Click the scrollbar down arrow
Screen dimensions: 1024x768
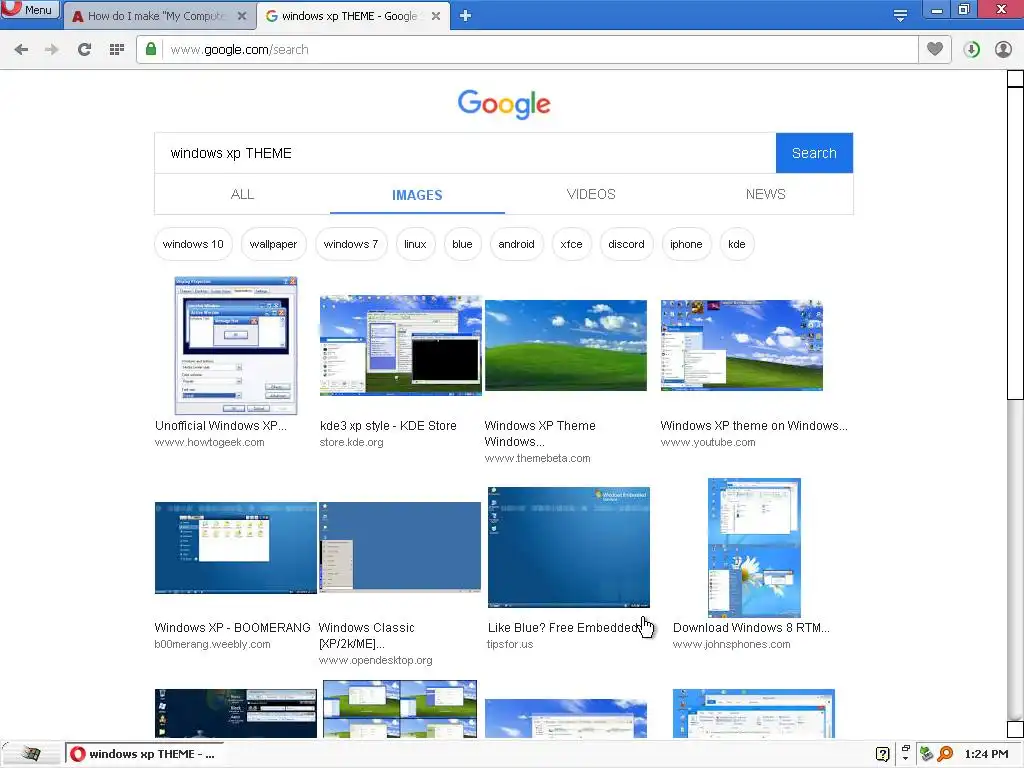click(x=1015, y=729)
